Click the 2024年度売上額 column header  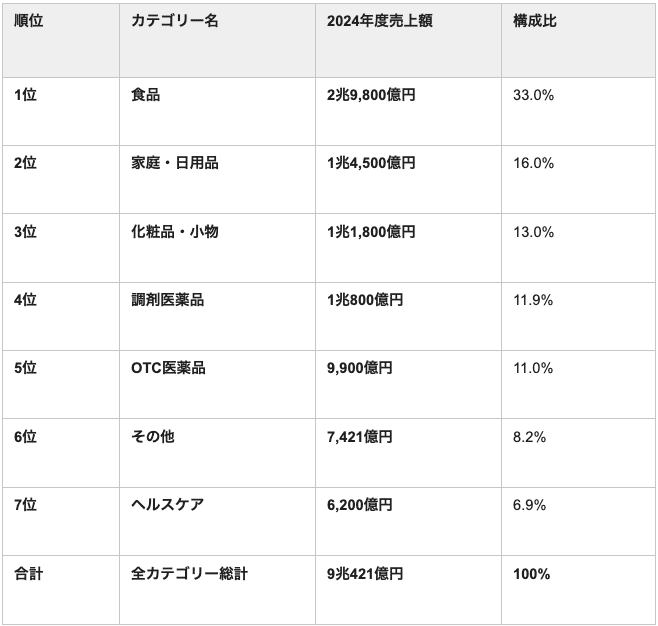pos(408,40)
